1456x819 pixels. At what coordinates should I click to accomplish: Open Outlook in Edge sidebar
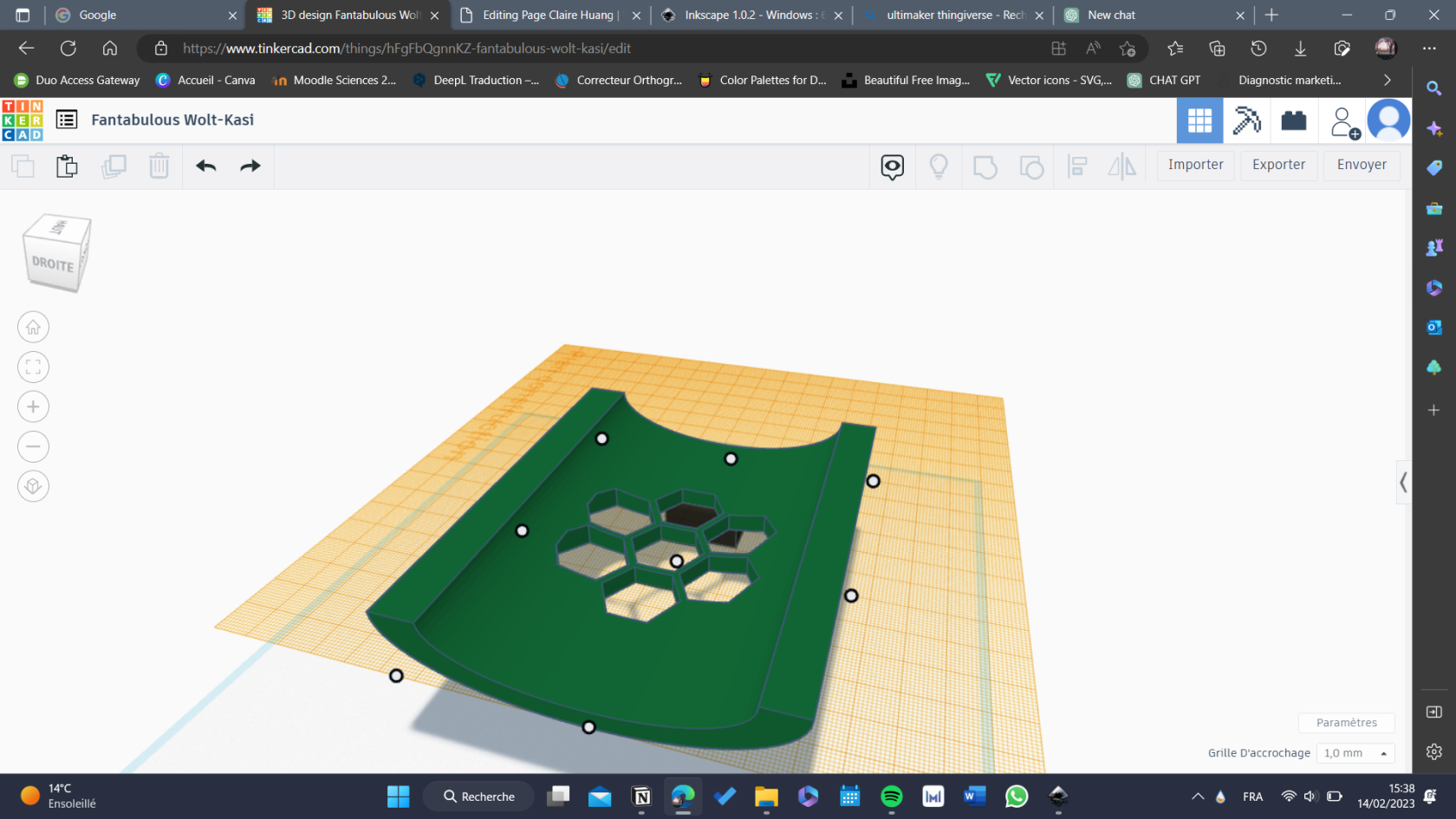pos(1434,327)
